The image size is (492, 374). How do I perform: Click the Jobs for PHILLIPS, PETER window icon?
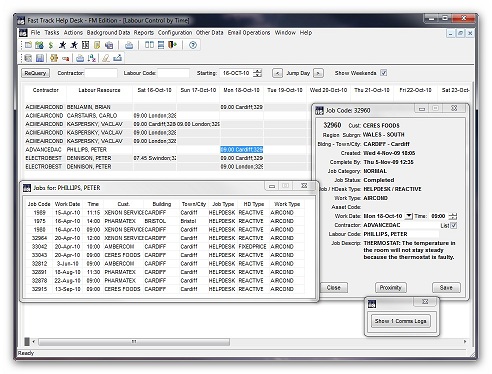click(x=27, y=188)
